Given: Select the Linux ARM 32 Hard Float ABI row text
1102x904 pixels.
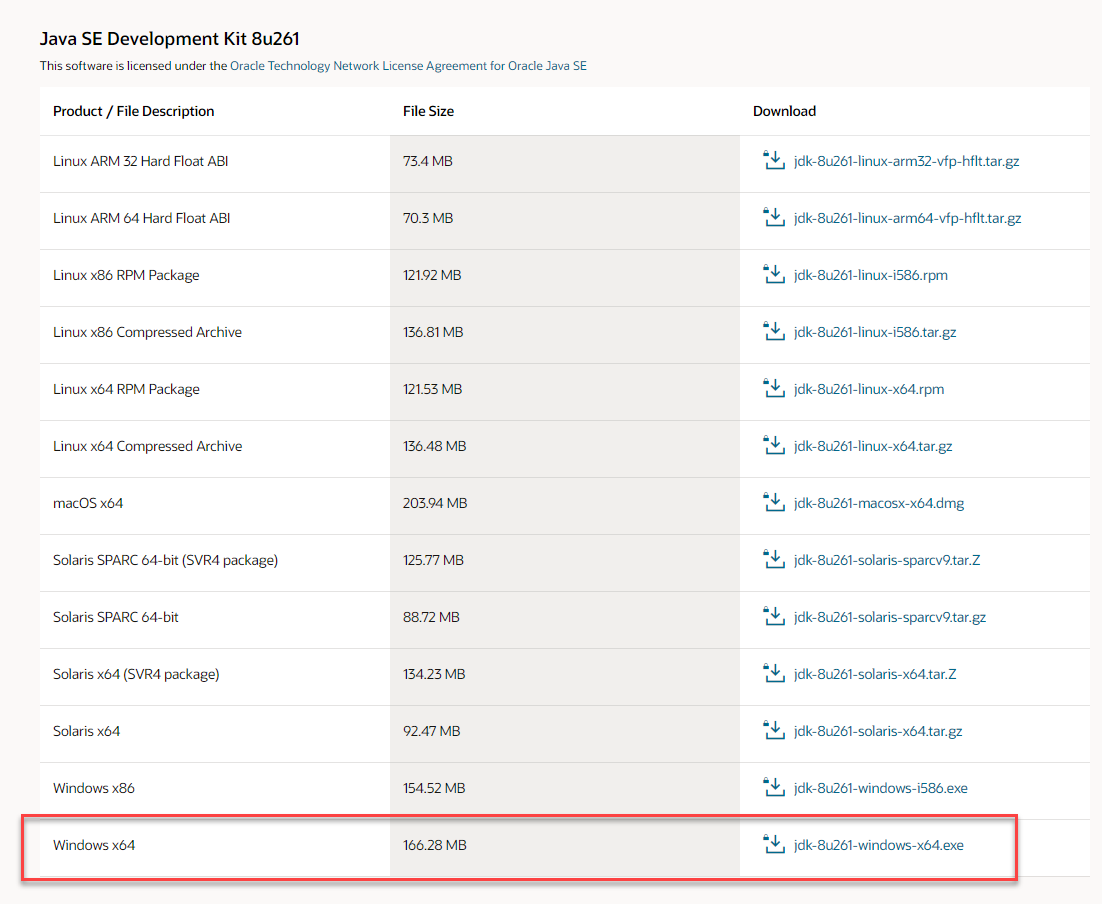Looking at the screenshot, I should click(141, 161).
